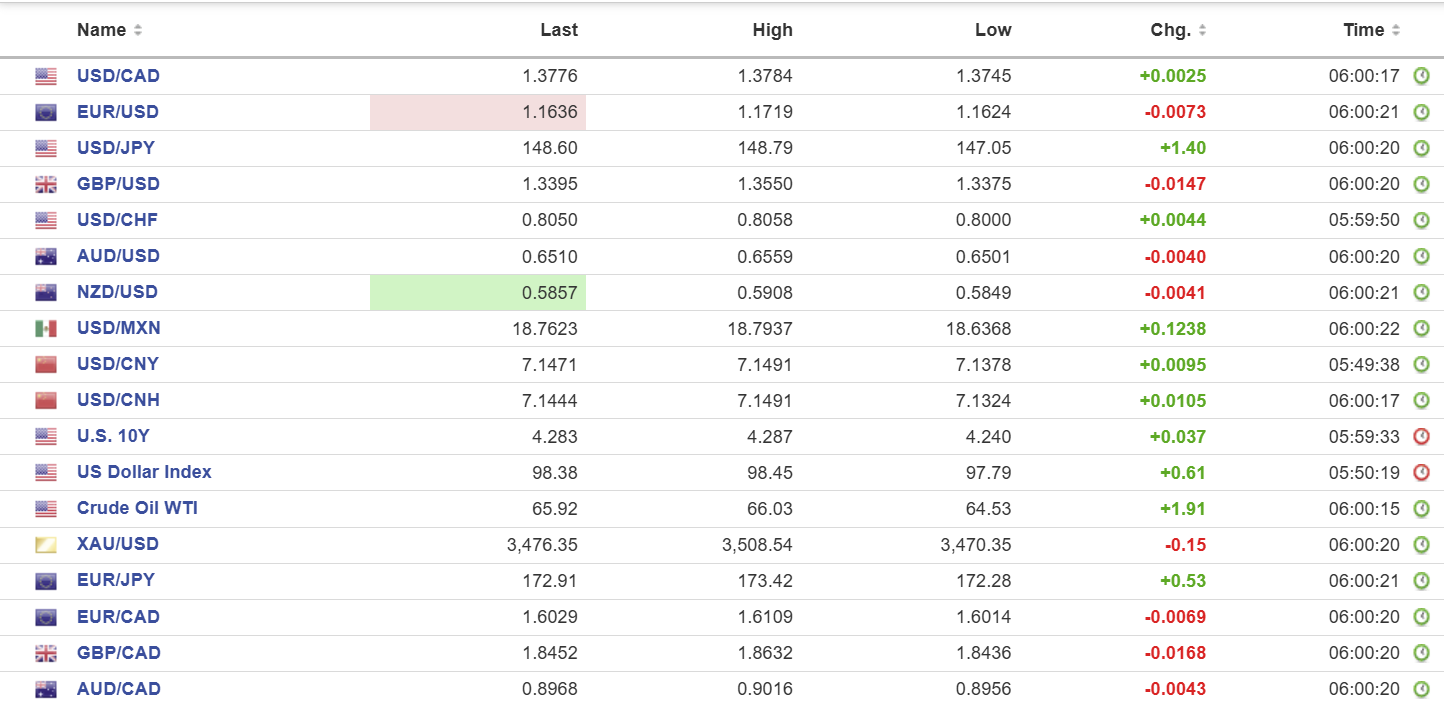Click the EU flag icon beside EUR/JPY
Viewport: 1444px width, 707px height.
46,581
